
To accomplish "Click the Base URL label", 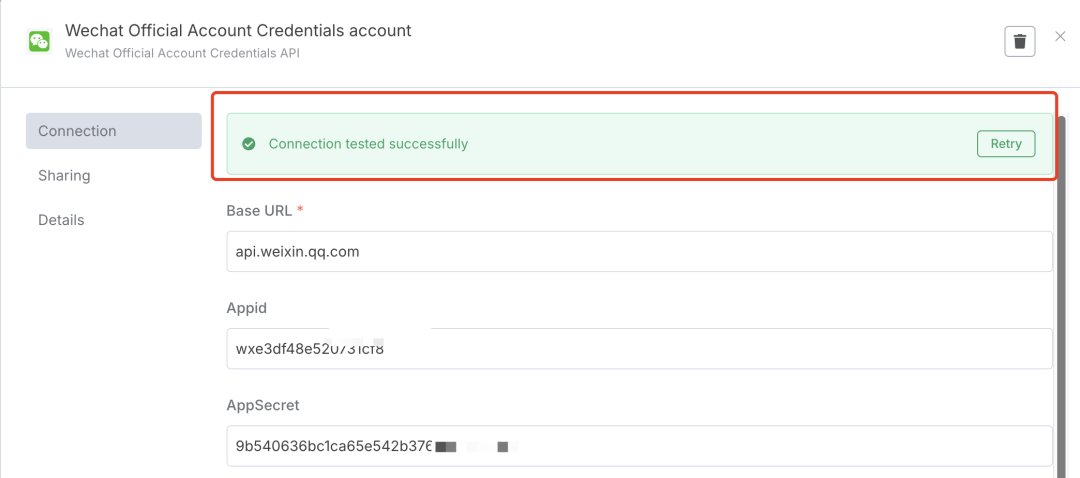I will 259,211.
